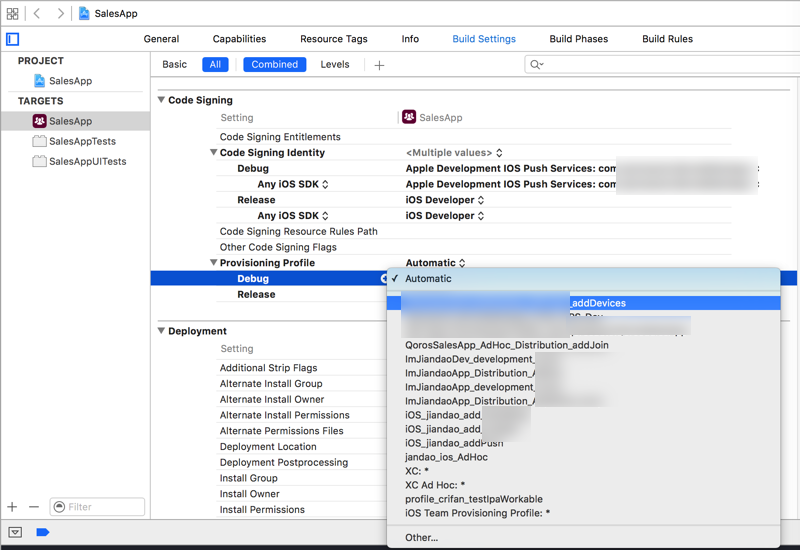Click the targets Filter input field

[x=97, y=507]
